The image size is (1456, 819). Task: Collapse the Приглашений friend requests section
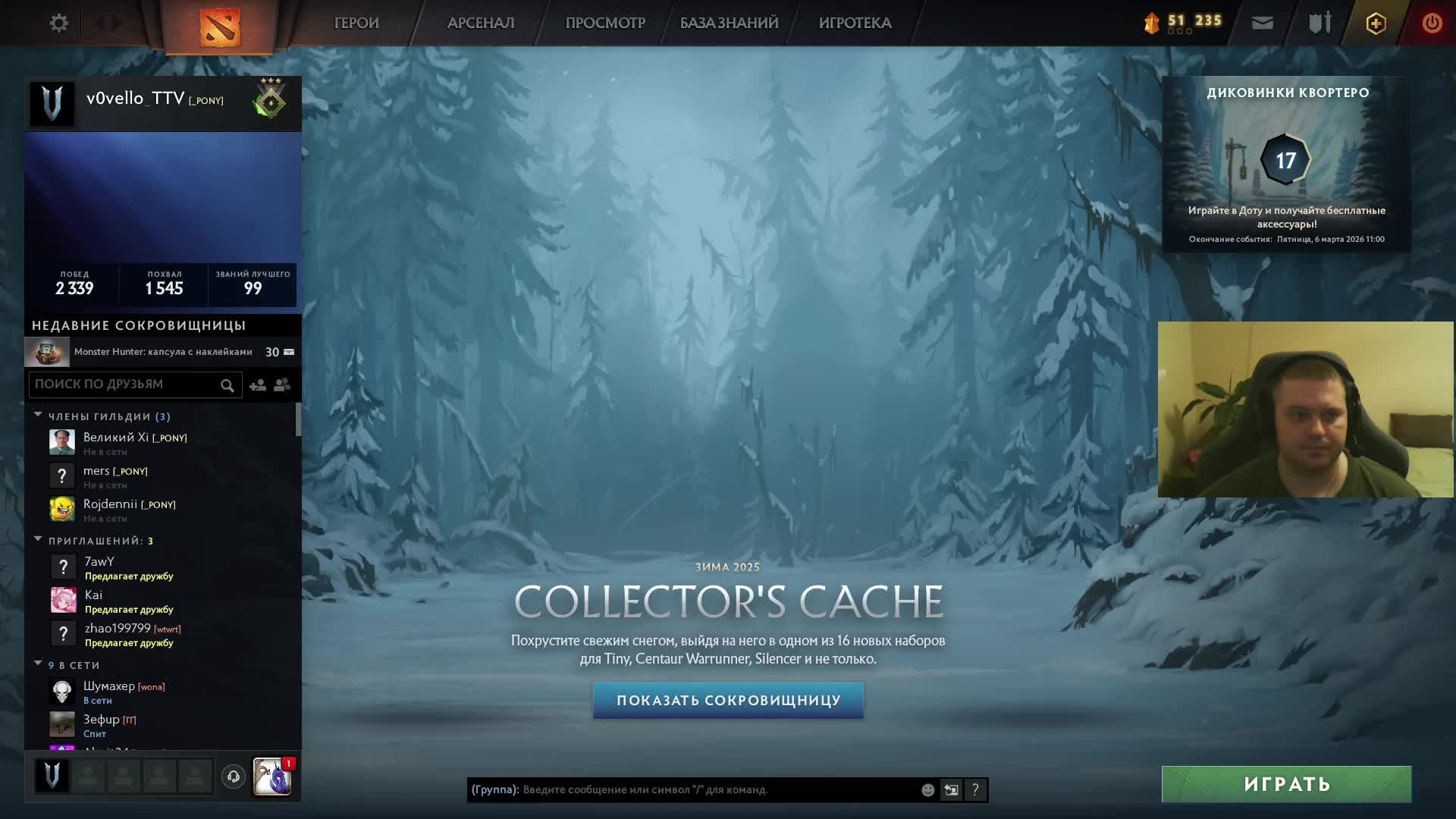(x=38, y=540)
